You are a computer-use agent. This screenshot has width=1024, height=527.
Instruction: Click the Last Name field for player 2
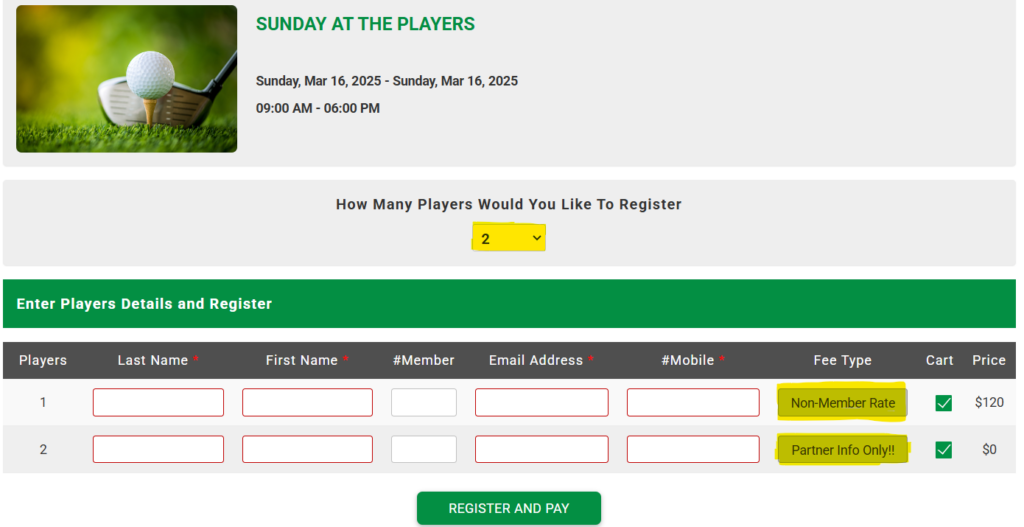(158, 450)
